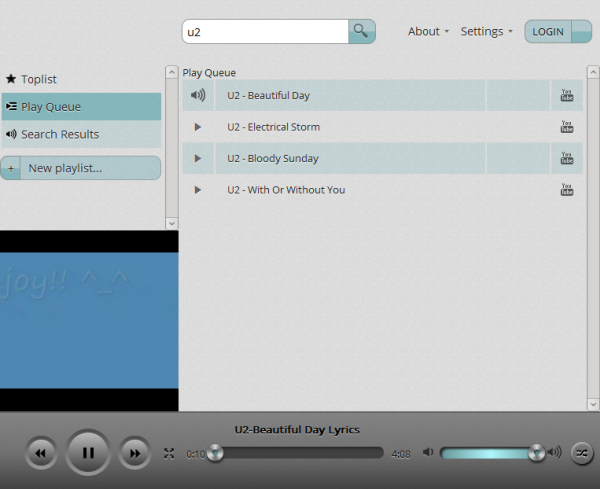Click the song progress slider handle
600x489 pixels.
[x=215, y=453]
